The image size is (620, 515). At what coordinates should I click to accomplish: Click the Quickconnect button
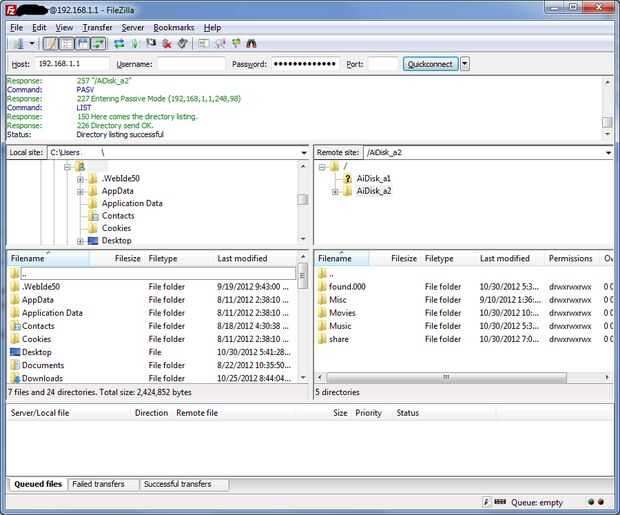pos(430,64)
